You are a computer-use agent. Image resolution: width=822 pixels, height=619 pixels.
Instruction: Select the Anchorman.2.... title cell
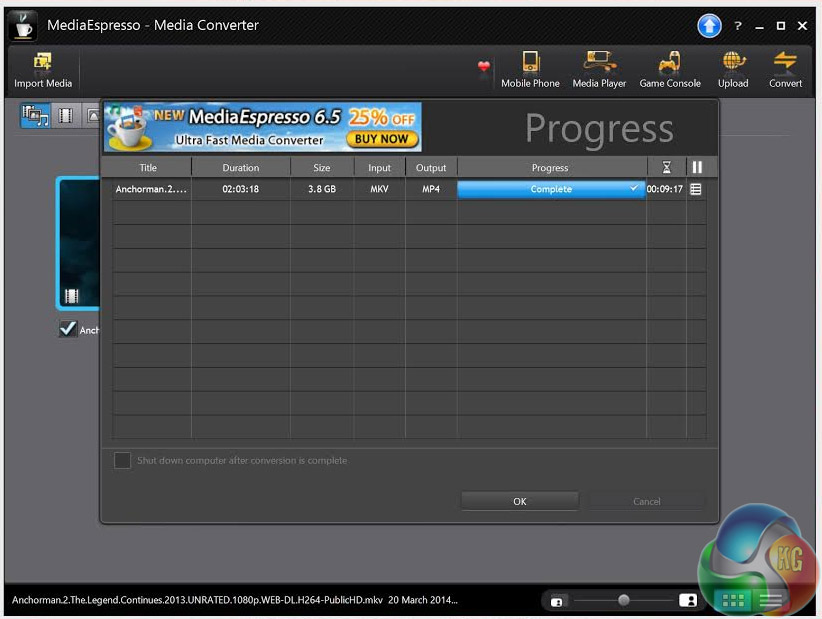151,189
